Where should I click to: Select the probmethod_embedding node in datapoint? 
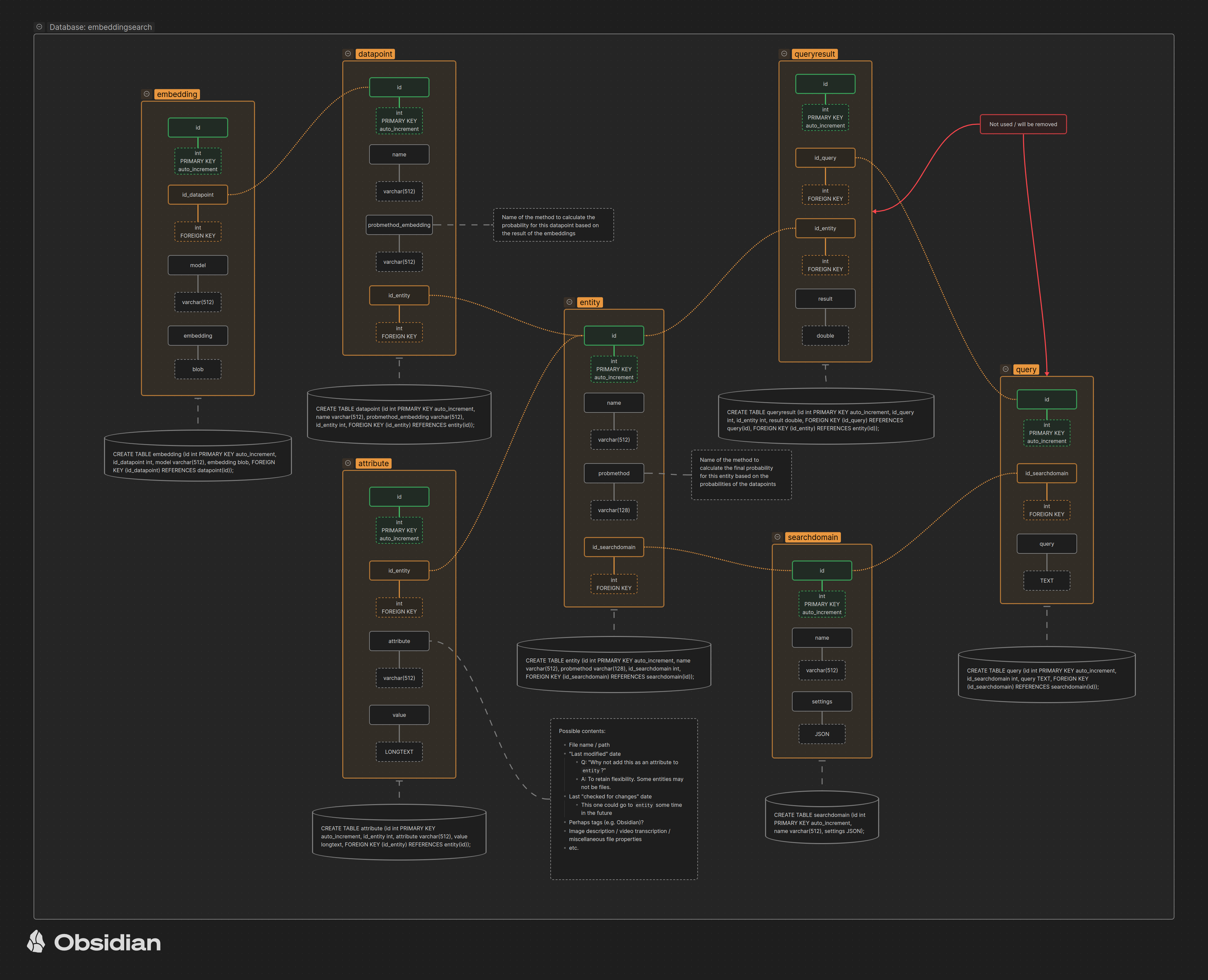tap(399, 225)
